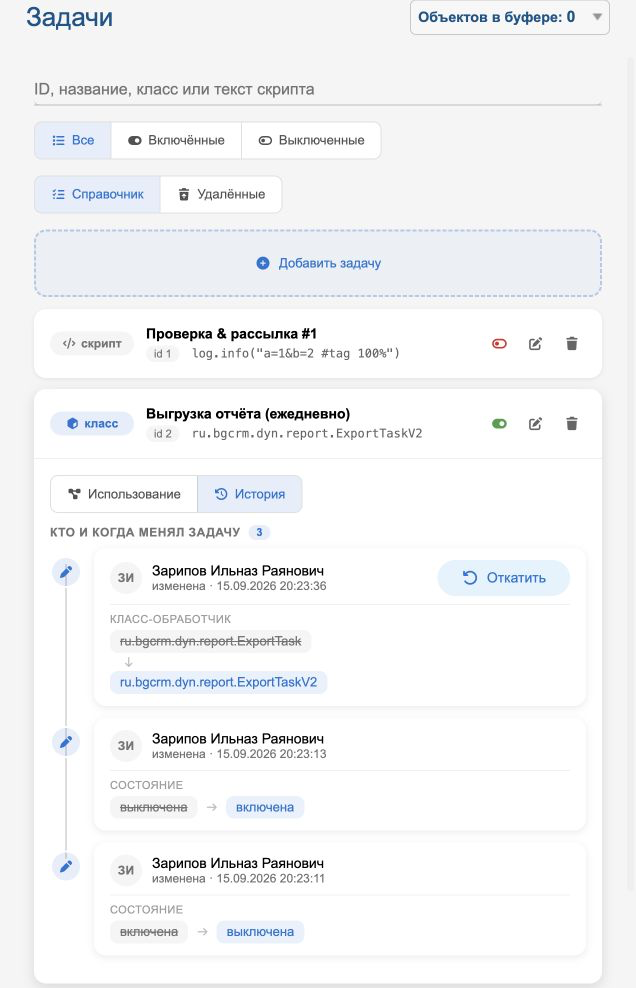Screen dimensions: 636x988
Task: Open the Объектов в буфере dropdown
Action: click(509, 17)
